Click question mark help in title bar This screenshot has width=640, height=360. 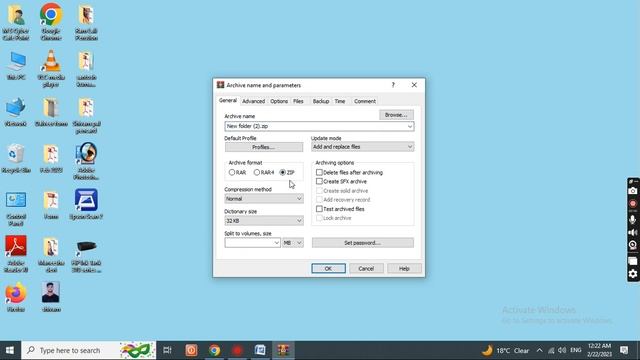393,85
